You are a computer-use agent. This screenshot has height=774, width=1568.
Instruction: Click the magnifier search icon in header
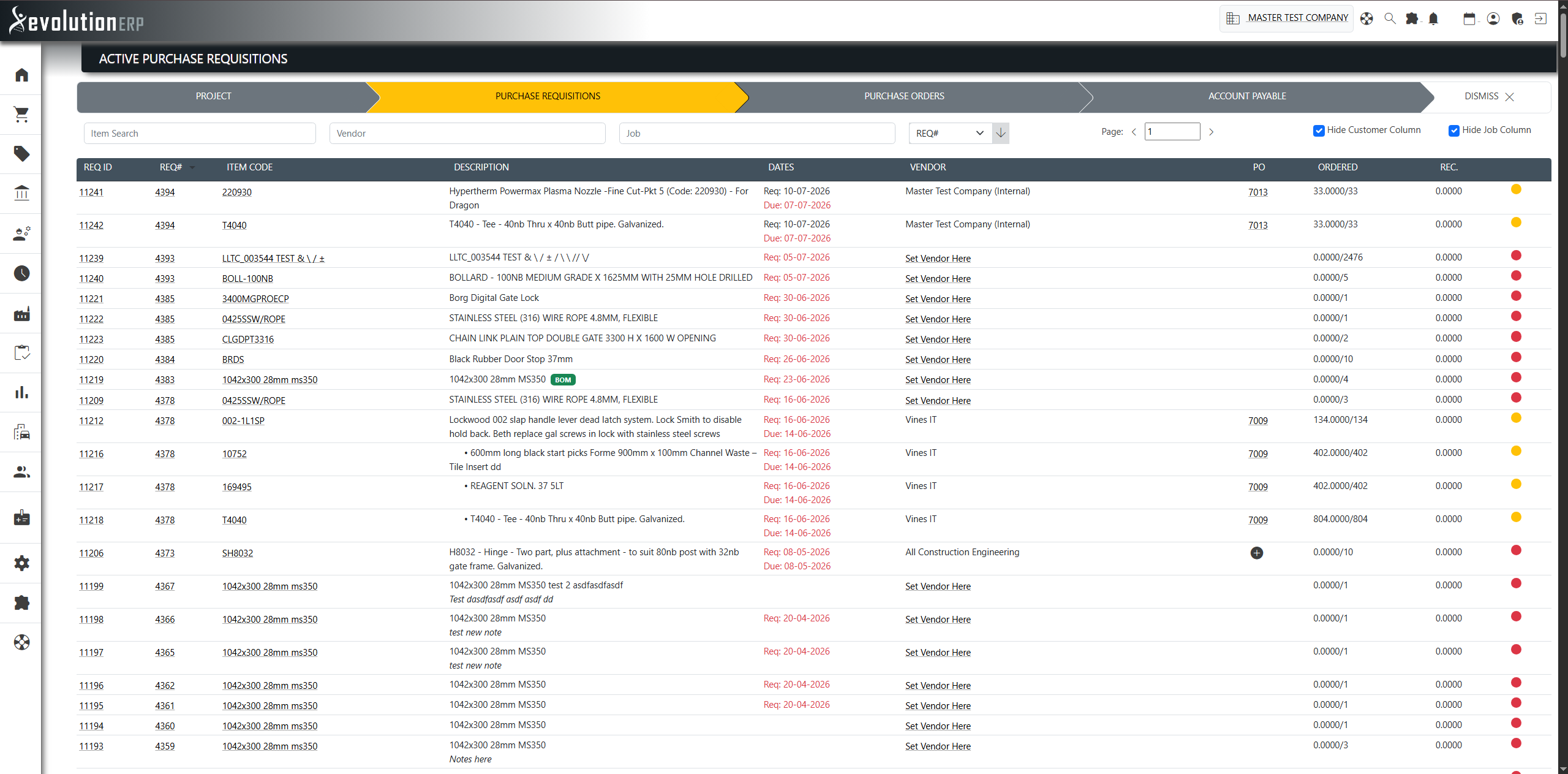1390,18
